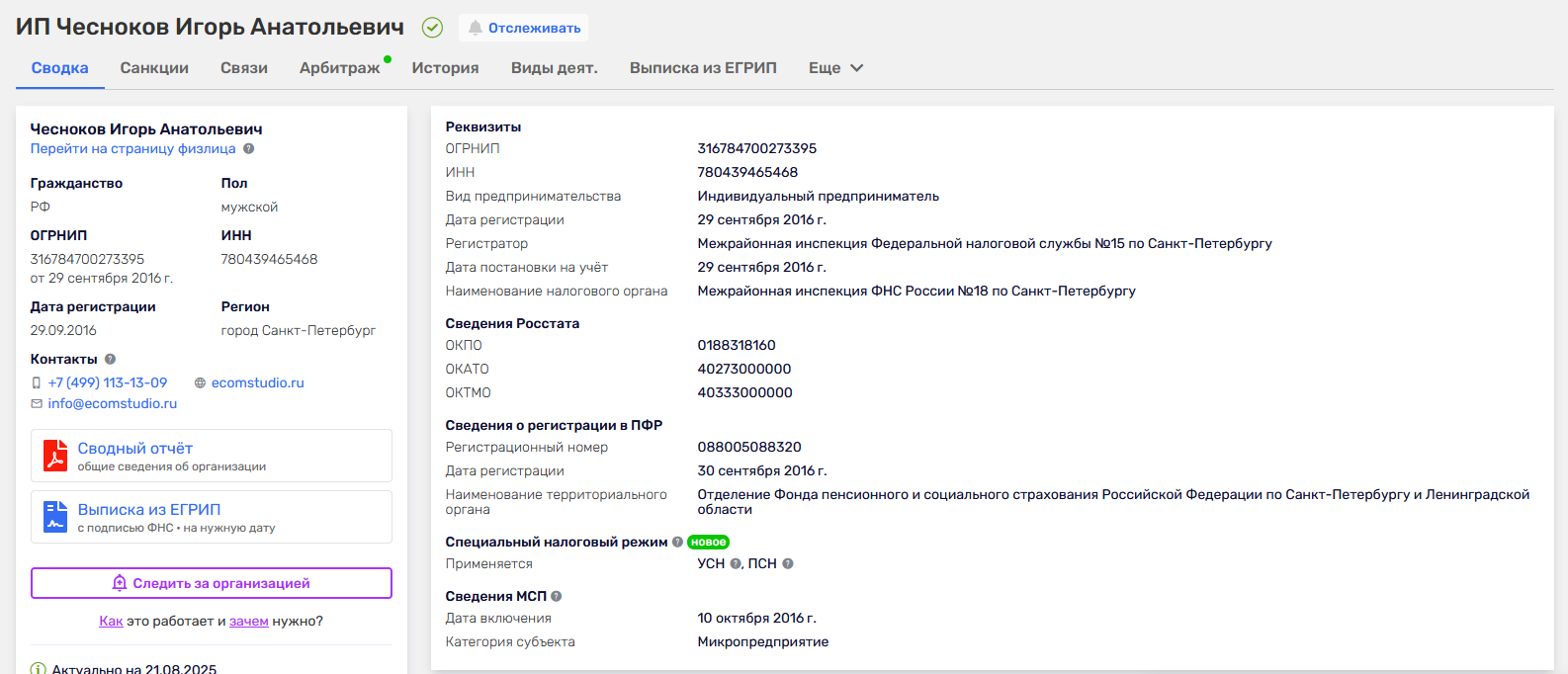Screen dimensions: 1568x674
Task: Open Перейти на страницу физлица link
Action: point(133,149)
